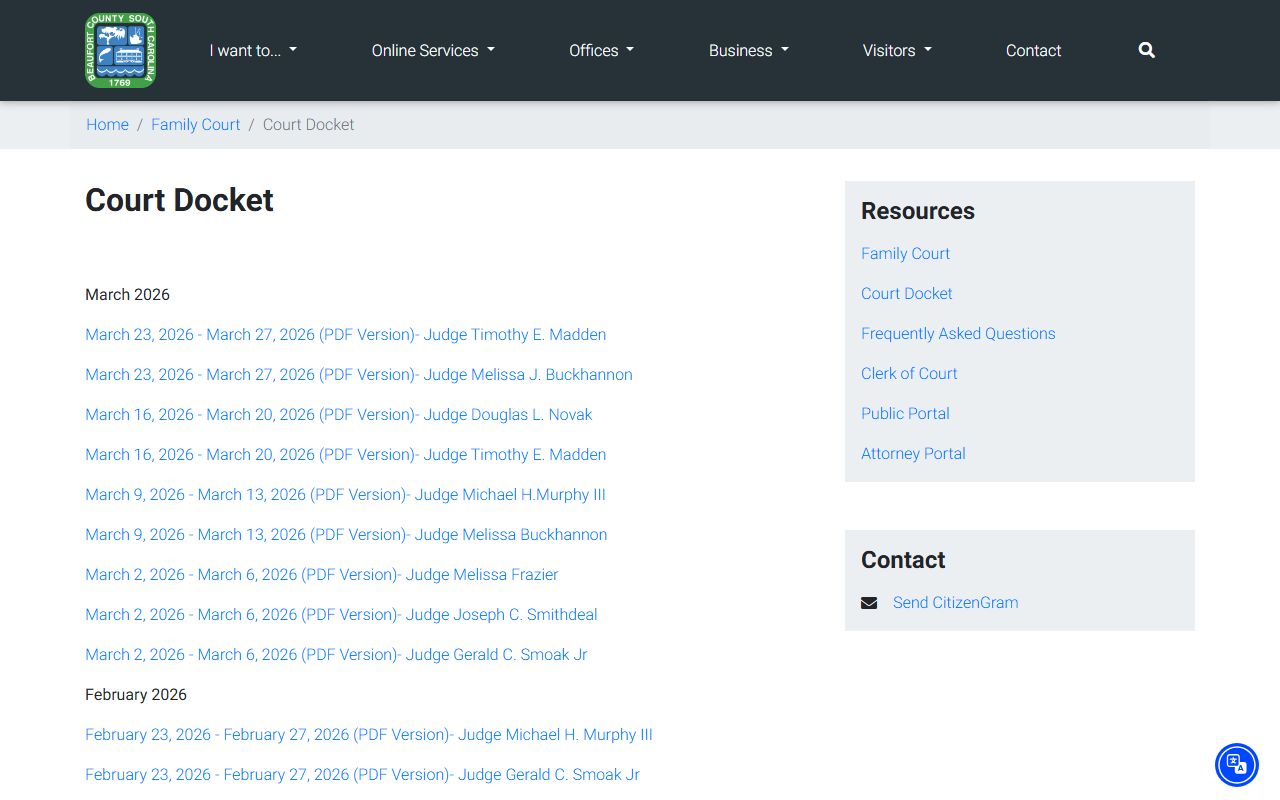Expand the Visitors dropdown menu
1280x800 pixels.
coord(897,50)
